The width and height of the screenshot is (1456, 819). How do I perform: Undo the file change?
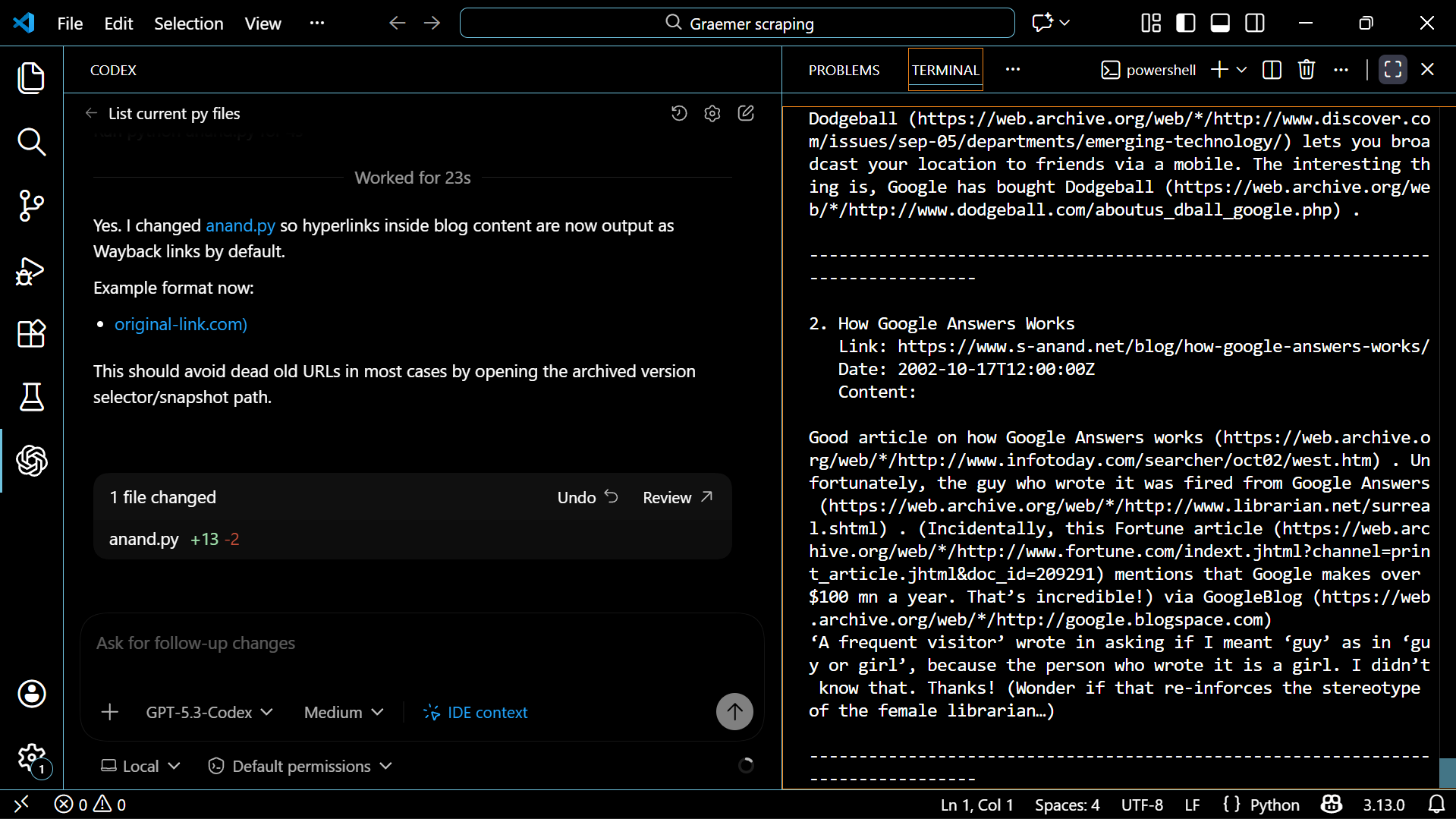click(x=587, y=497)
